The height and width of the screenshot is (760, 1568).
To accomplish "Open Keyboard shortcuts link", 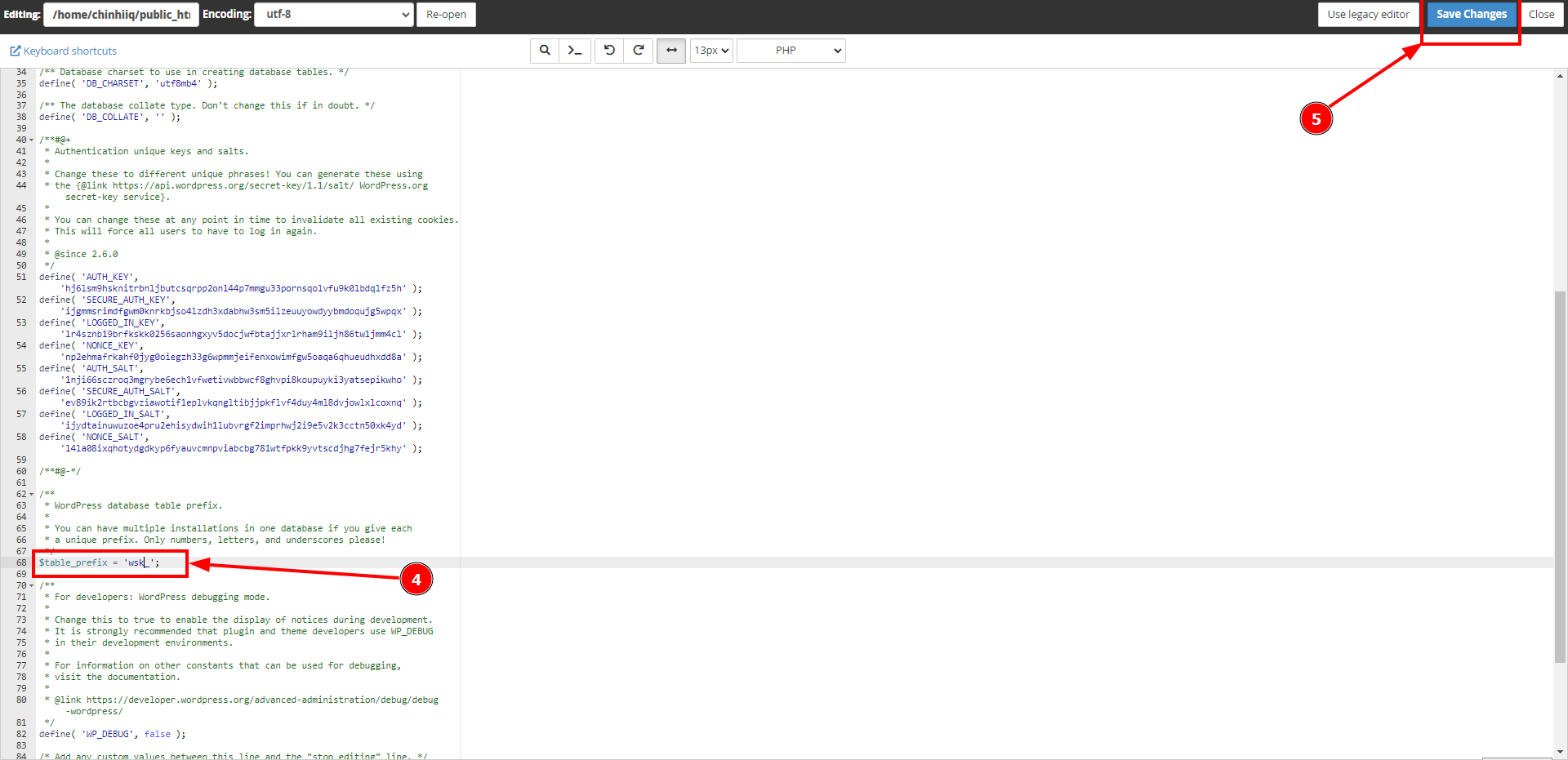I will tap(64, 51).
